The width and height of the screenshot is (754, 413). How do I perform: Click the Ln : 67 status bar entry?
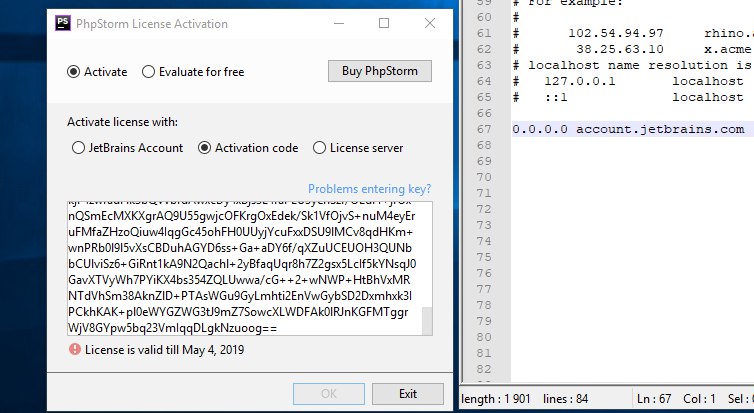tap(654, 399)
